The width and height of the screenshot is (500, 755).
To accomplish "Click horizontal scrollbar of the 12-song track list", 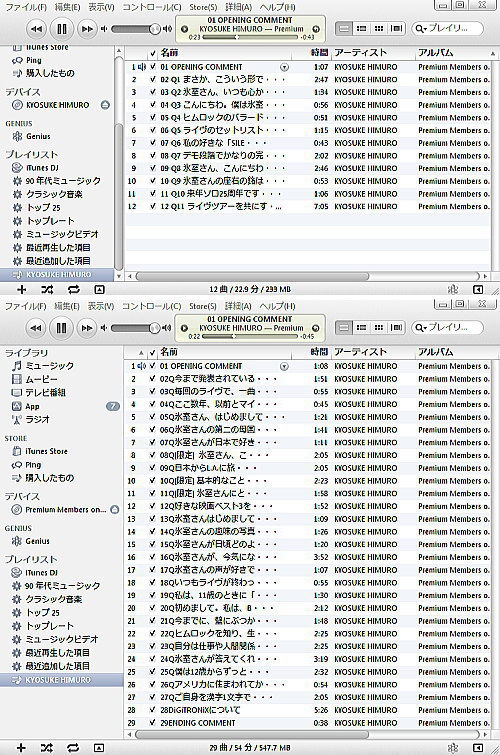I will click(x=252, y=276).
